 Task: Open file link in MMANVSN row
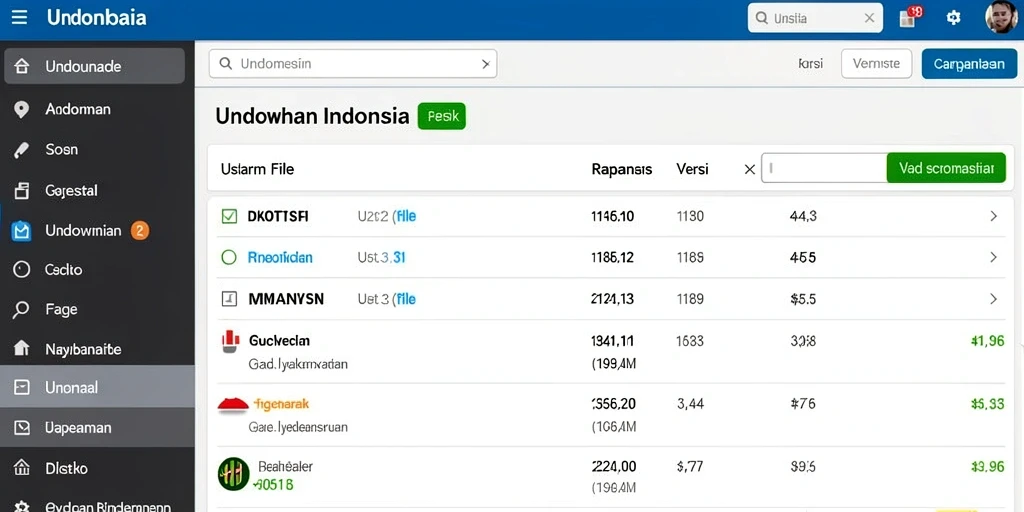click(406, 299)
